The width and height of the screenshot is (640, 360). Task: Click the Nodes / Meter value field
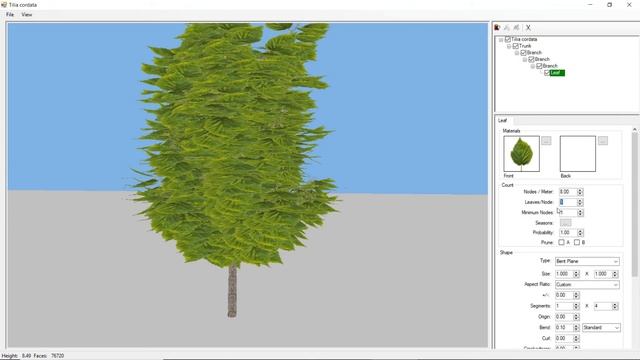click(567, 191)
